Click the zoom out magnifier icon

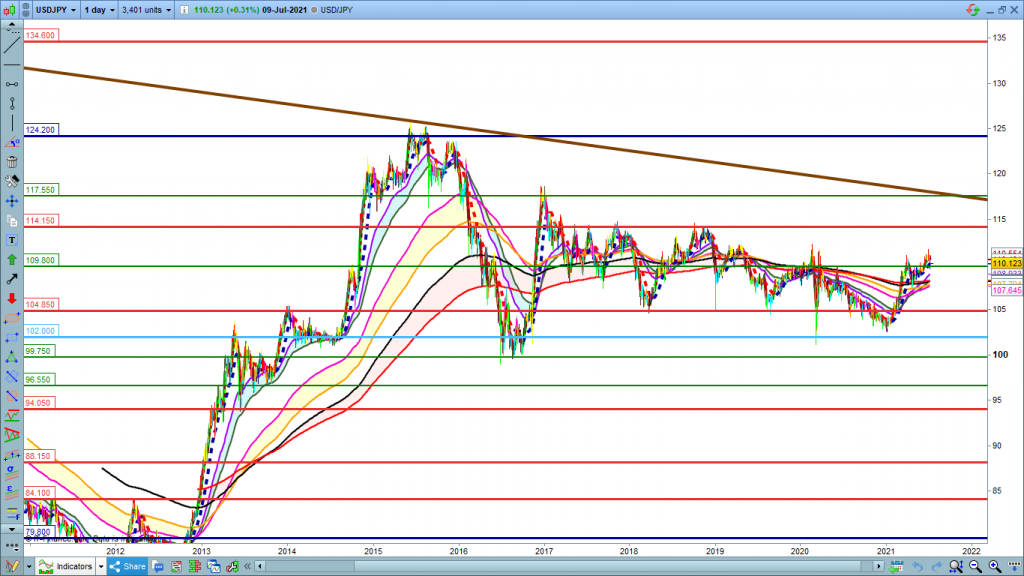pyautogui.click(x=976, y=566)
